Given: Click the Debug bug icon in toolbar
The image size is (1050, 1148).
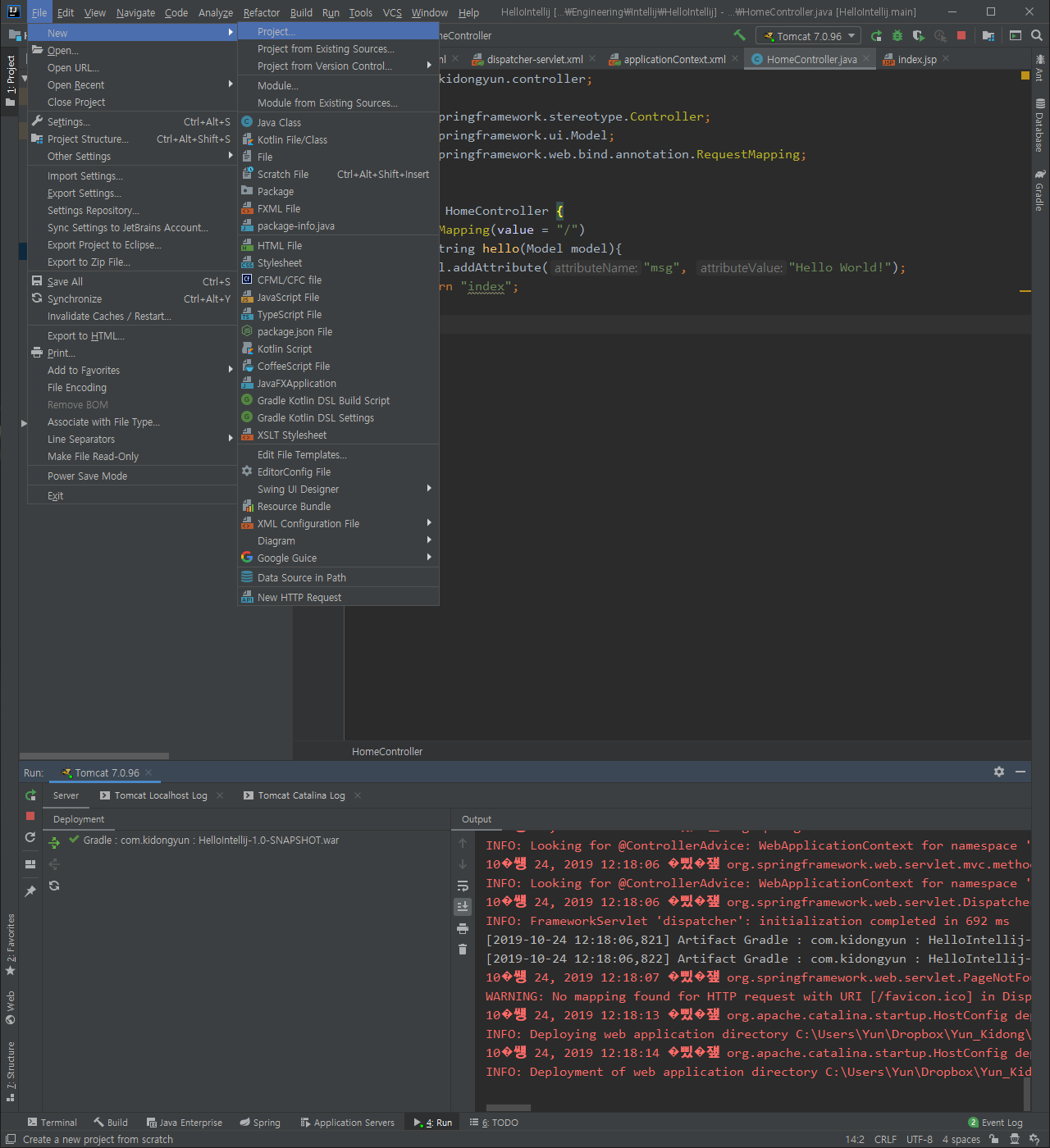Looking at the screenshot, I should click(x=897, y=36).
